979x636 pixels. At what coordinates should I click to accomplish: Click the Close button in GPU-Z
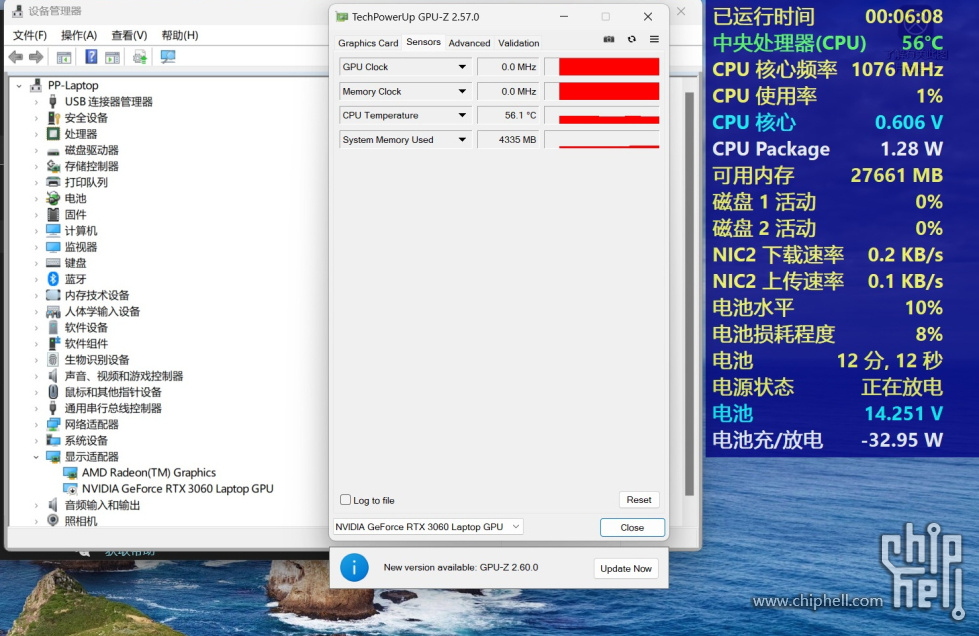[x=632, y=527]
